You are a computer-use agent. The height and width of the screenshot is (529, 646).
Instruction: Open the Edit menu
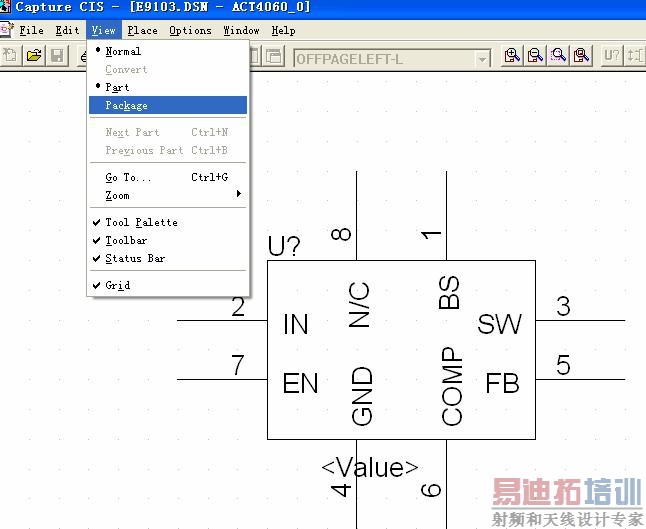[68, 30]
